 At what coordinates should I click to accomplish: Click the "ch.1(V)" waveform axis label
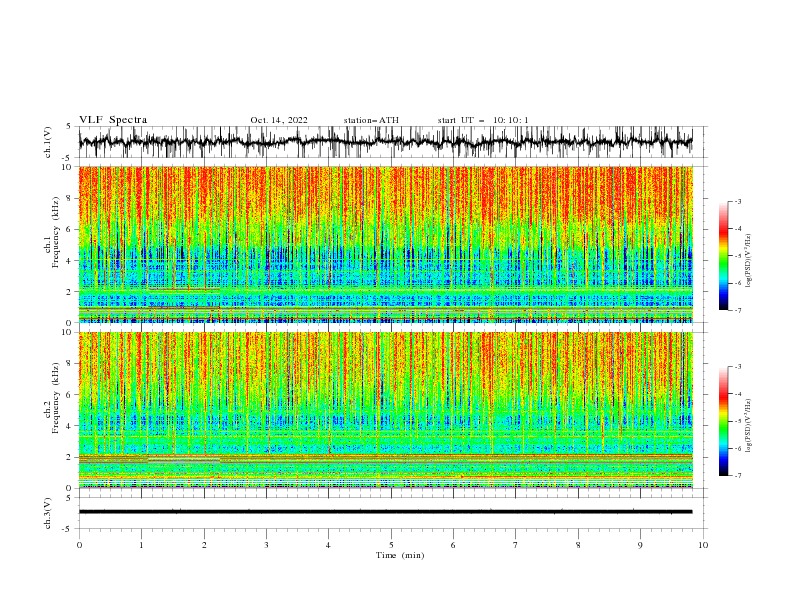click(x=48, y=142)
